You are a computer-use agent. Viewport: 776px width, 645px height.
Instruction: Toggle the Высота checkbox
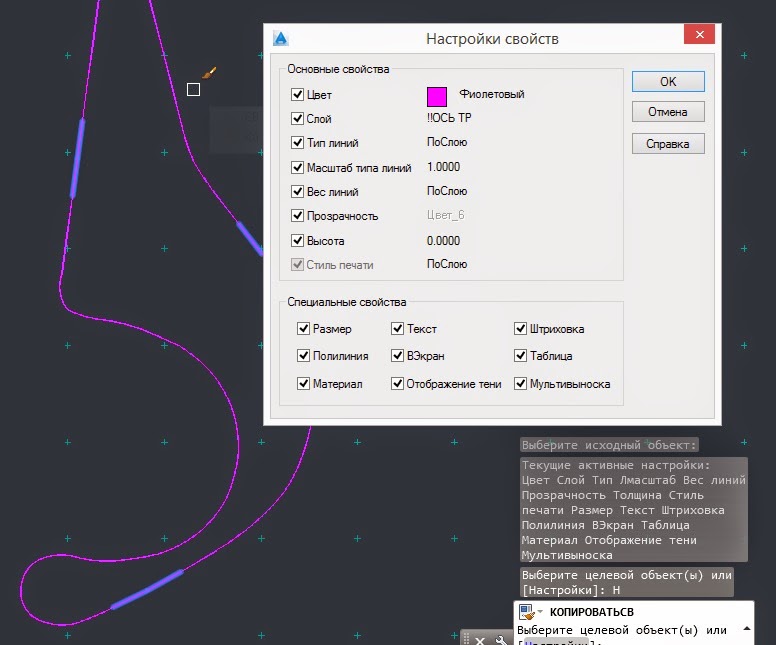[297, 241]
